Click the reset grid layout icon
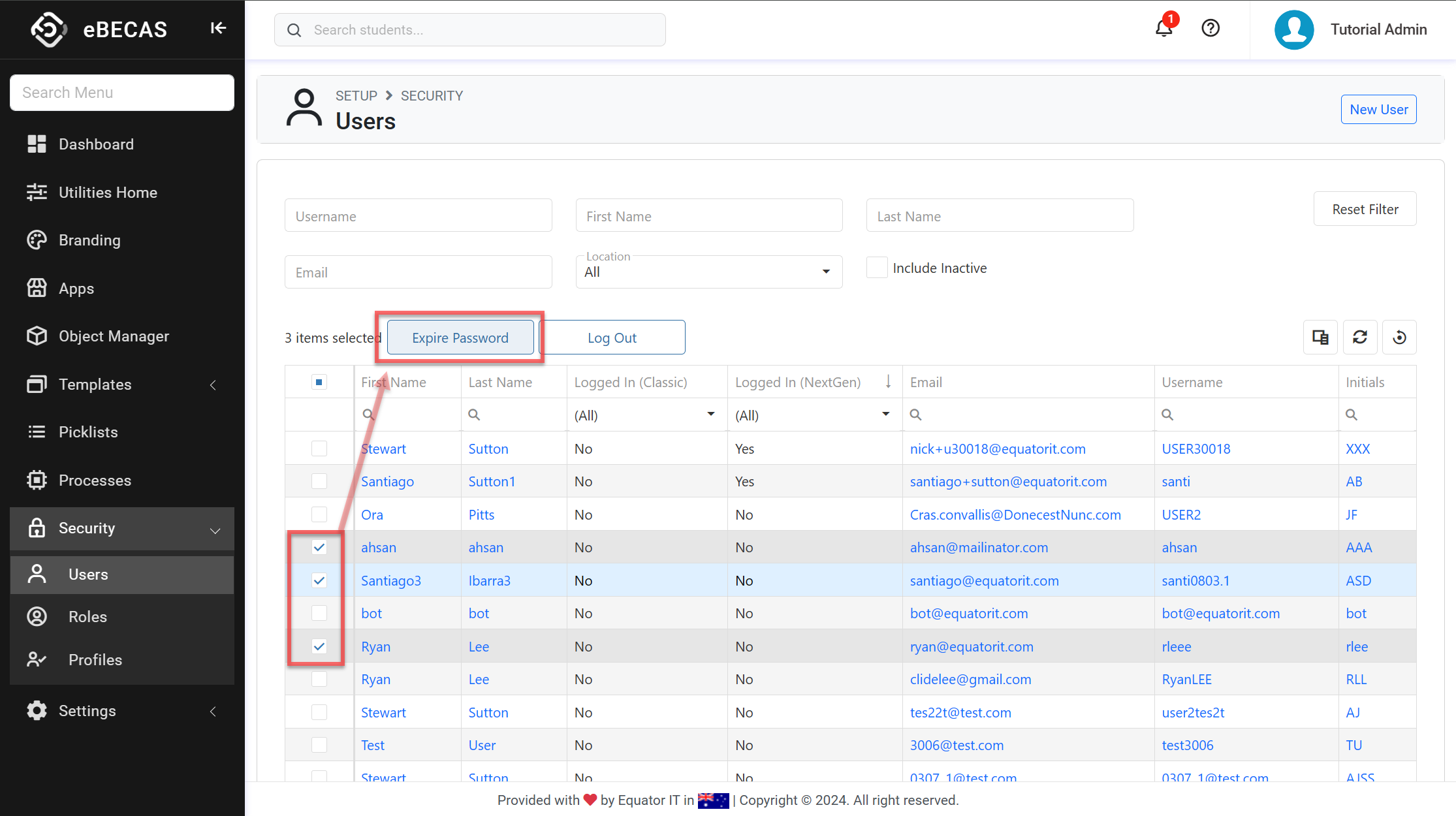 click(1400, 337)
